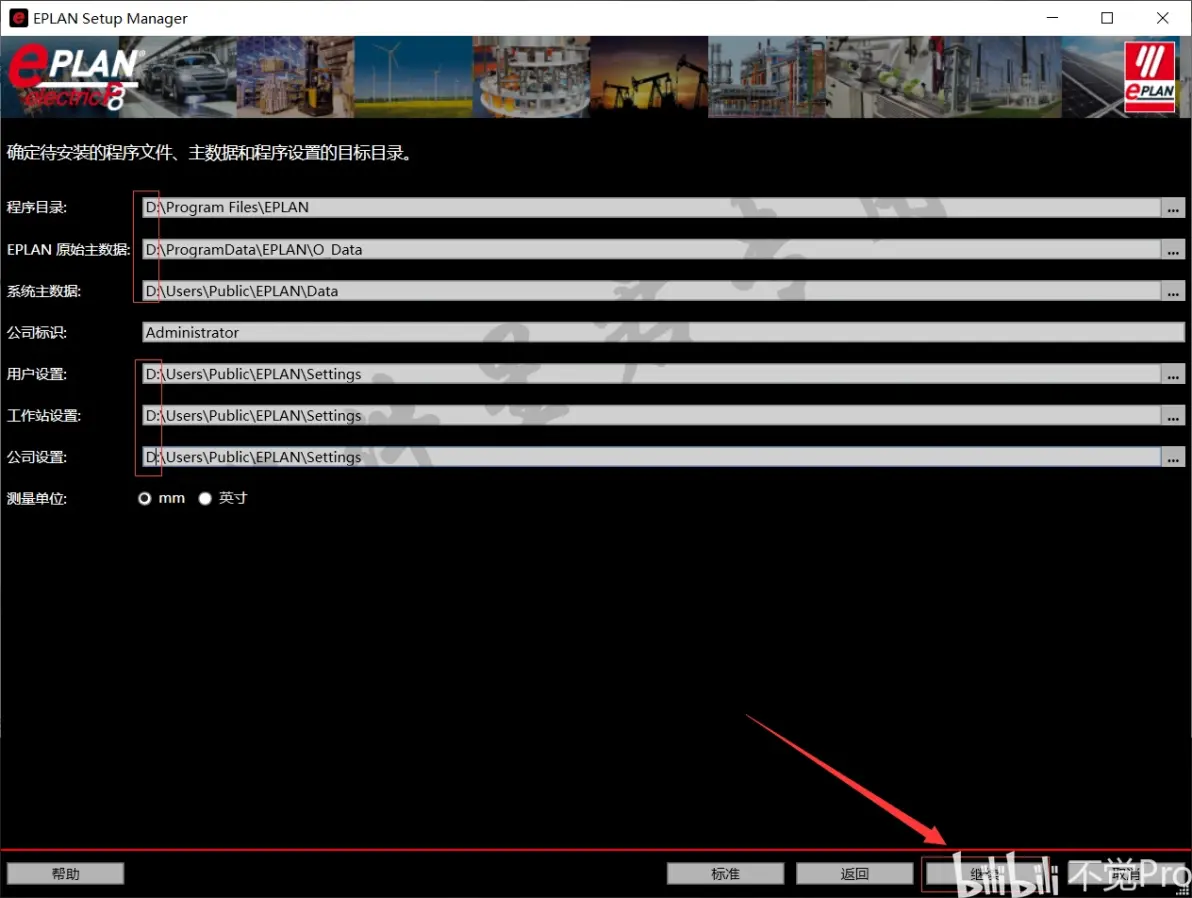Browse for the 程序目录 folder

pyautogui.click(x=1173, y=208)
